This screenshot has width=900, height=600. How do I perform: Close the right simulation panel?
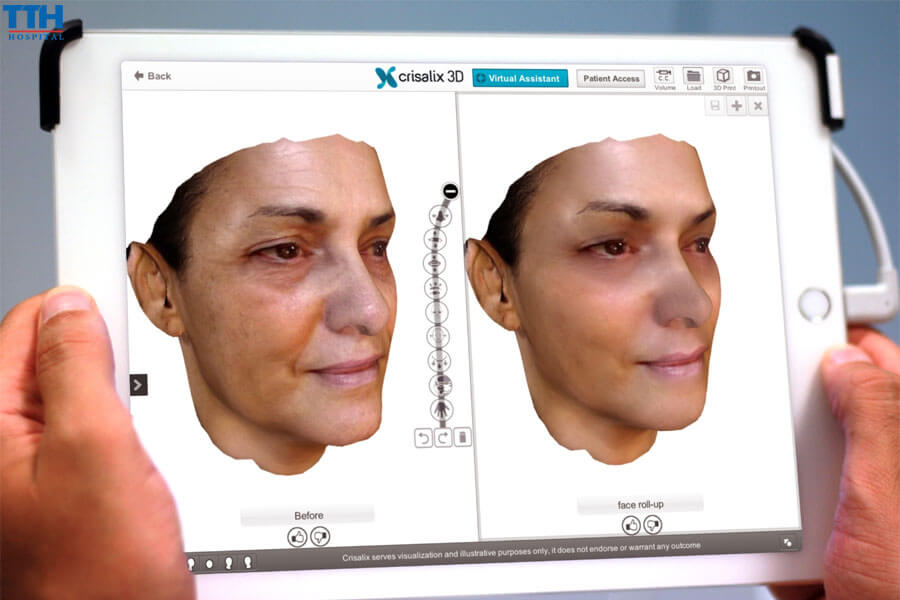click(758, 106)
